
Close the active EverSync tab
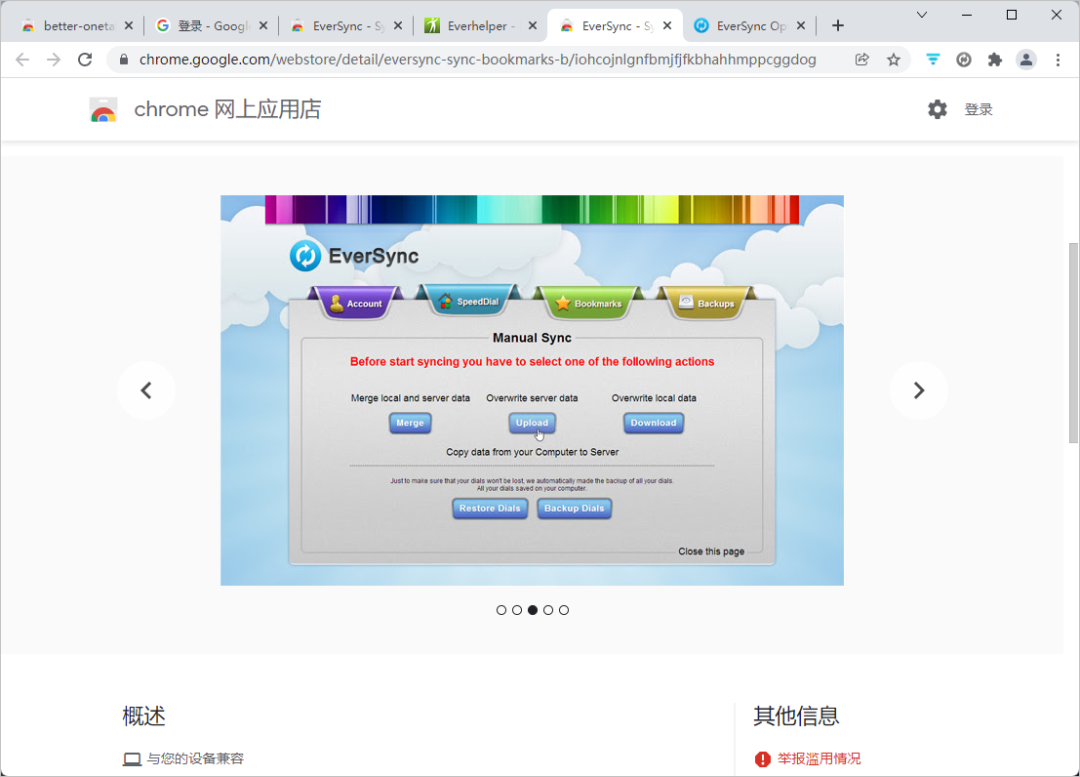coord(667,25)
